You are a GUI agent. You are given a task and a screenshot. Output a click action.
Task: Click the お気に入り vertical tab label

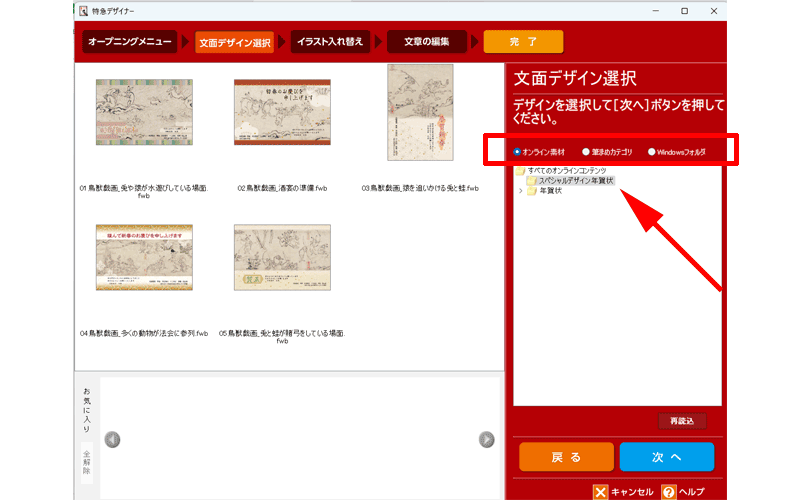point(87,410)
